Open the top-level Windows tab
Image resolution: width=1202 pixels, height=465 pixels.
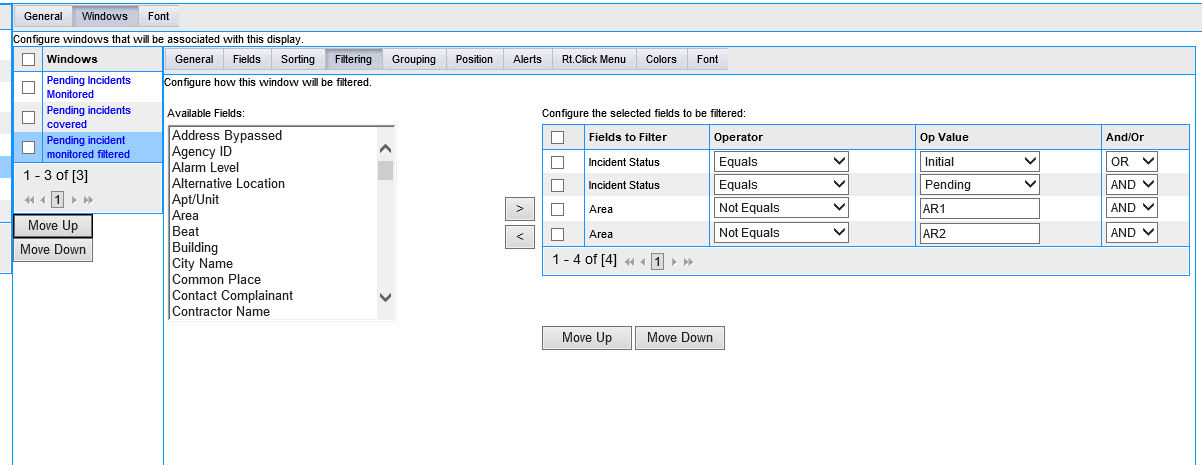105,17
